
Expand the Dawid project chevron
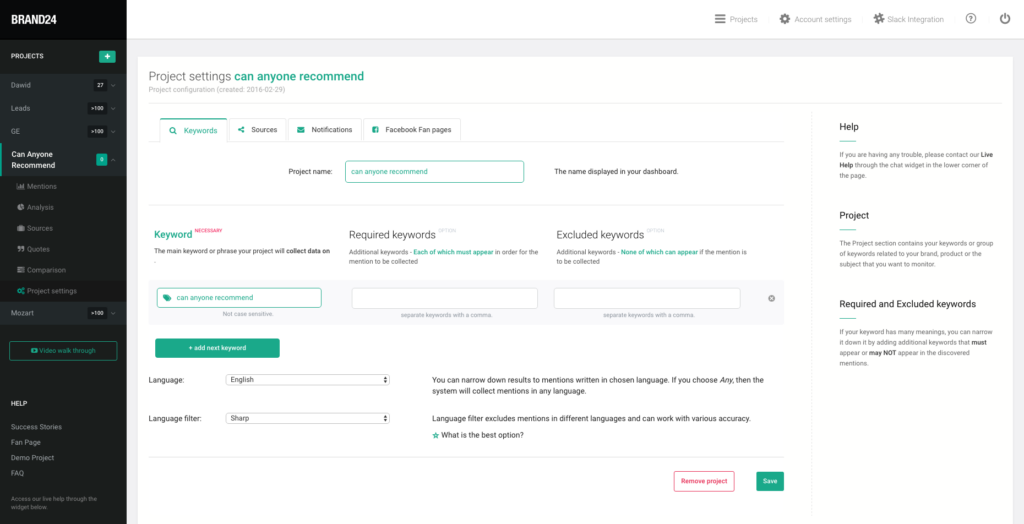click(113, 85)
